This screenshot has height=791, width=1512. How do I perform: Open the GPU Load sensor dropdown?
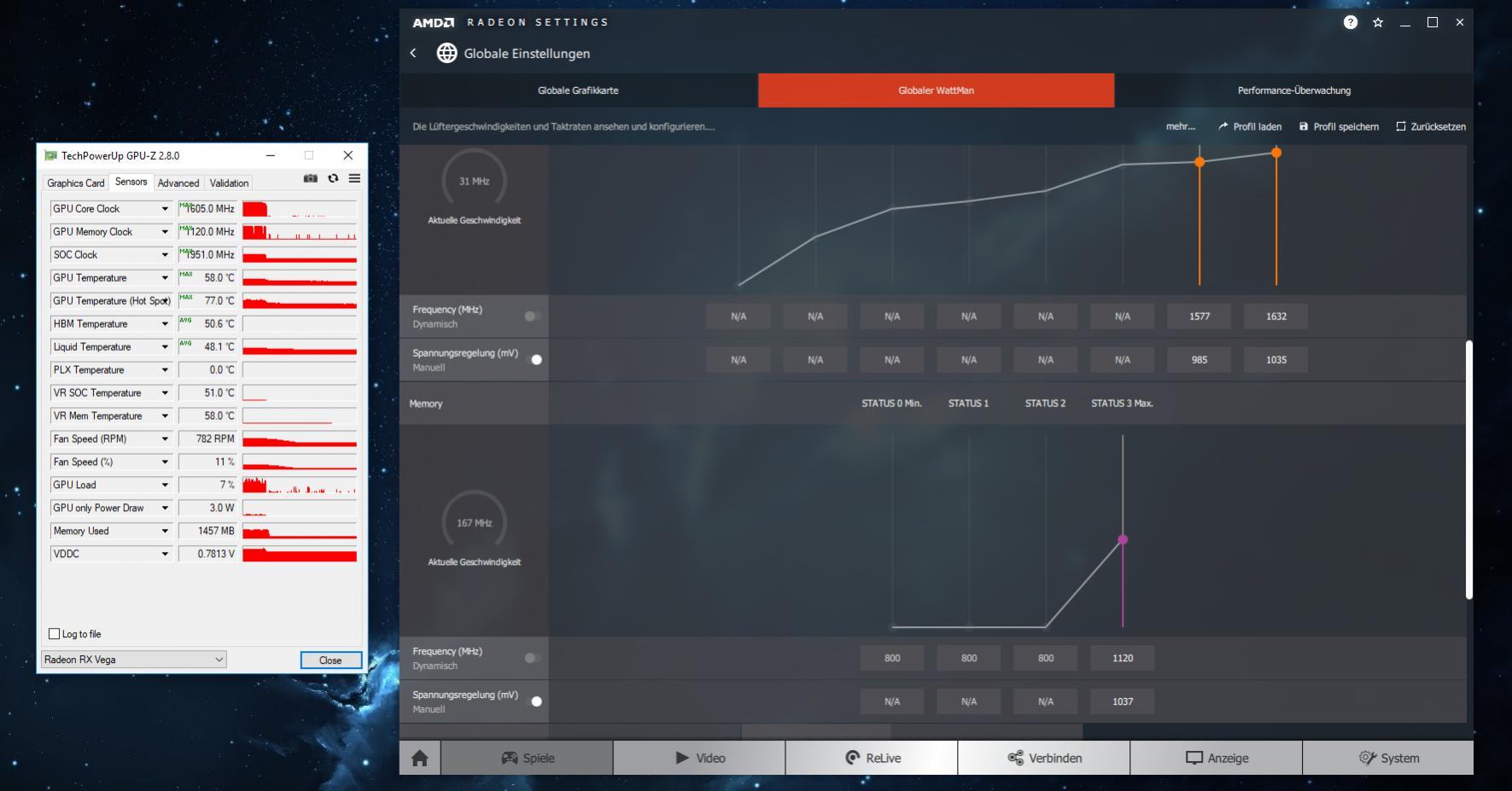(165, 485)
